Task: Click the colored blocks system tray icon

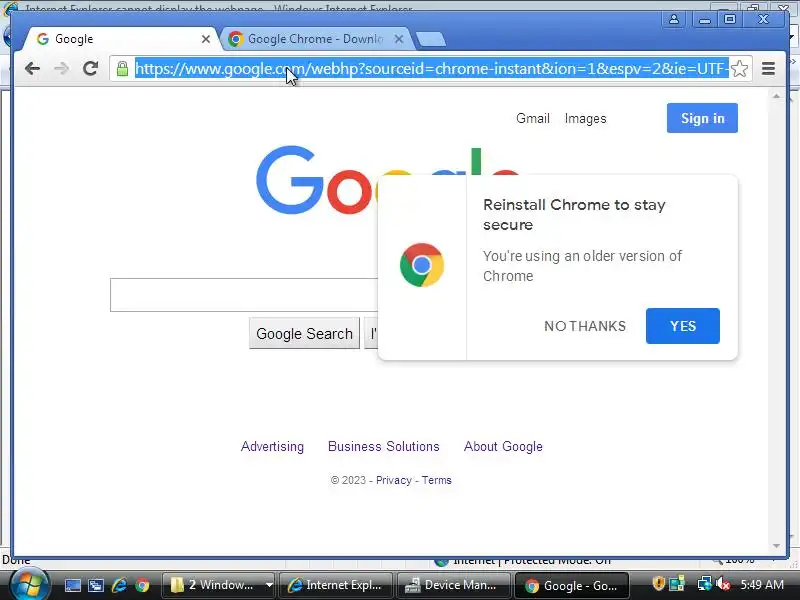Action: pos(677,584)
